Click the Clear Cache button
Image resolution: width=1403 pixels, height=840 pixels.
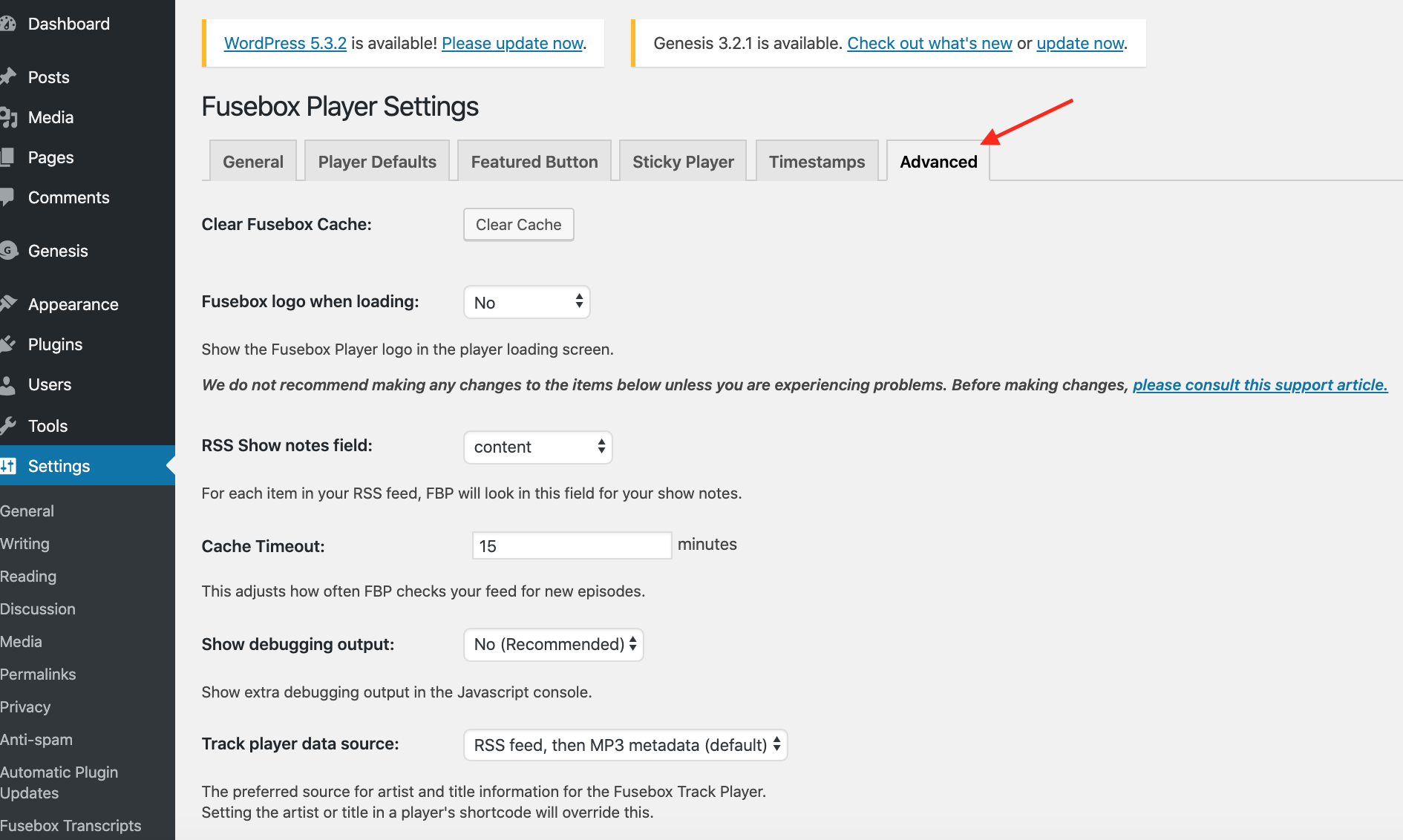click(x=519, y=224)
